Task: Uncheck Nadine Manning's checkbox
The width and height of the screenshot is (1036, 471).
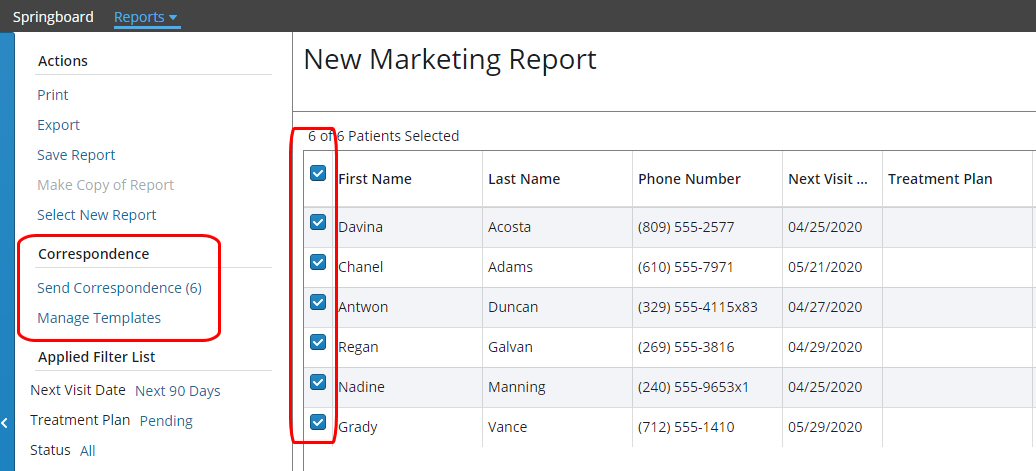Action: [318, 382]
